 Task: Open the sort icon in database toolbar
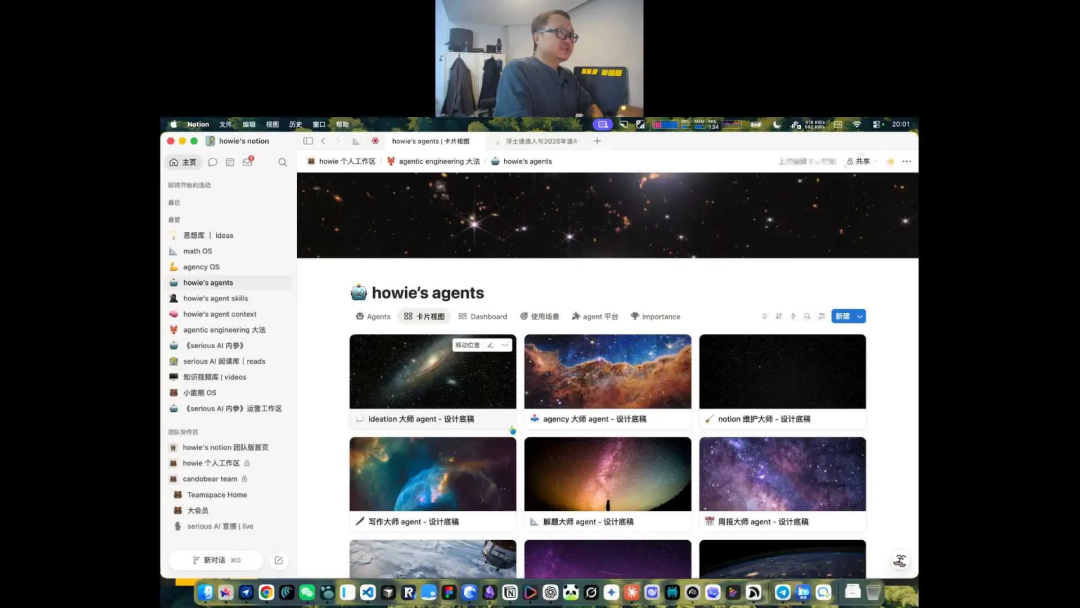pos(778,317)
